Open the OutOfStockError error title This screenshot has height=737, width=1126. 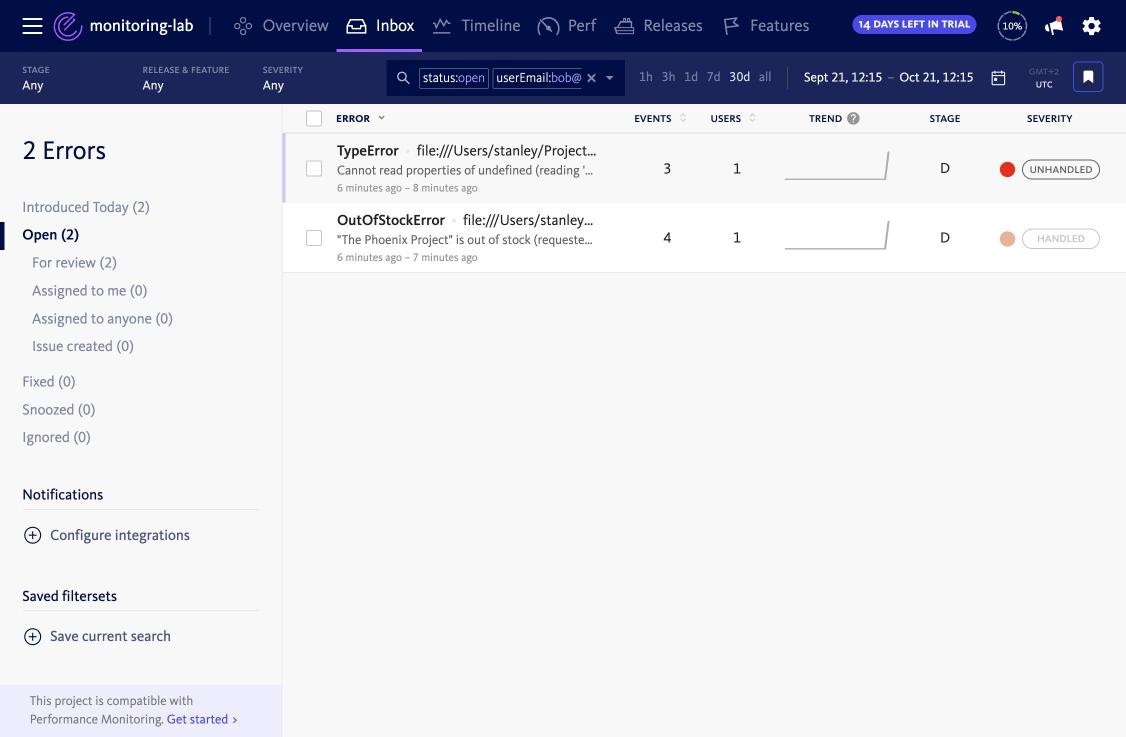391,220
